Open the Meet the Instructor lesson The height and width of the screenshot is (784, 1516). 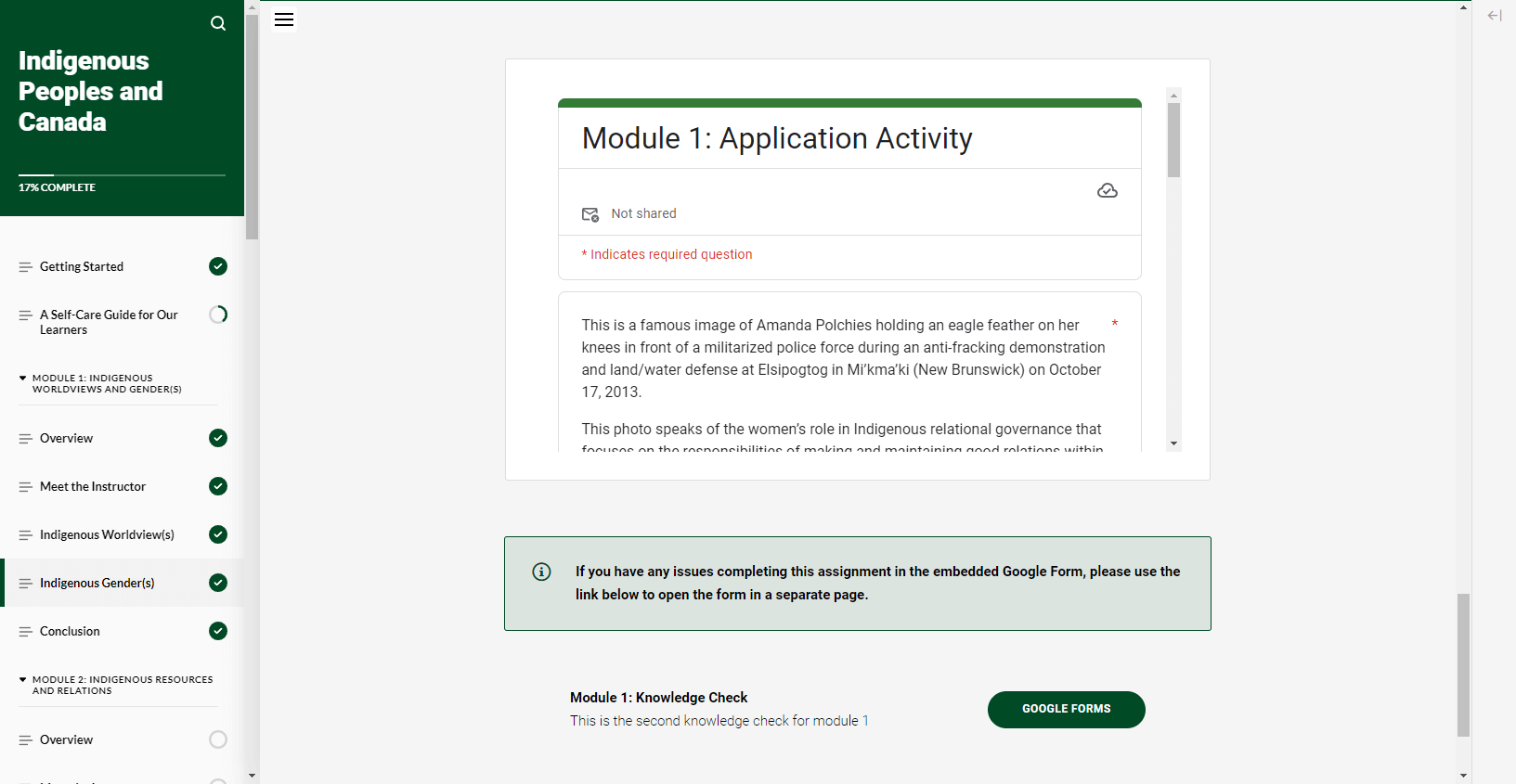pos(93,486)
